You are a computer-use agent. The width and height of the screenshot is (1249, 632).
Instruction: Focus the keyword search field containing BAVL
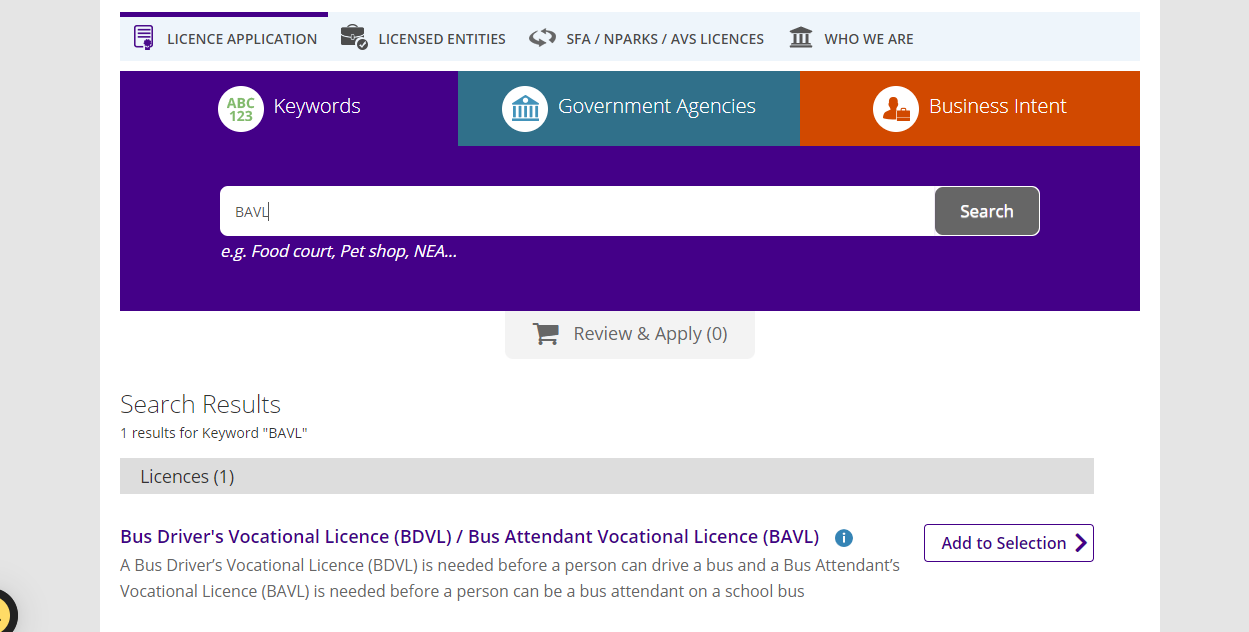pos(578,211)
